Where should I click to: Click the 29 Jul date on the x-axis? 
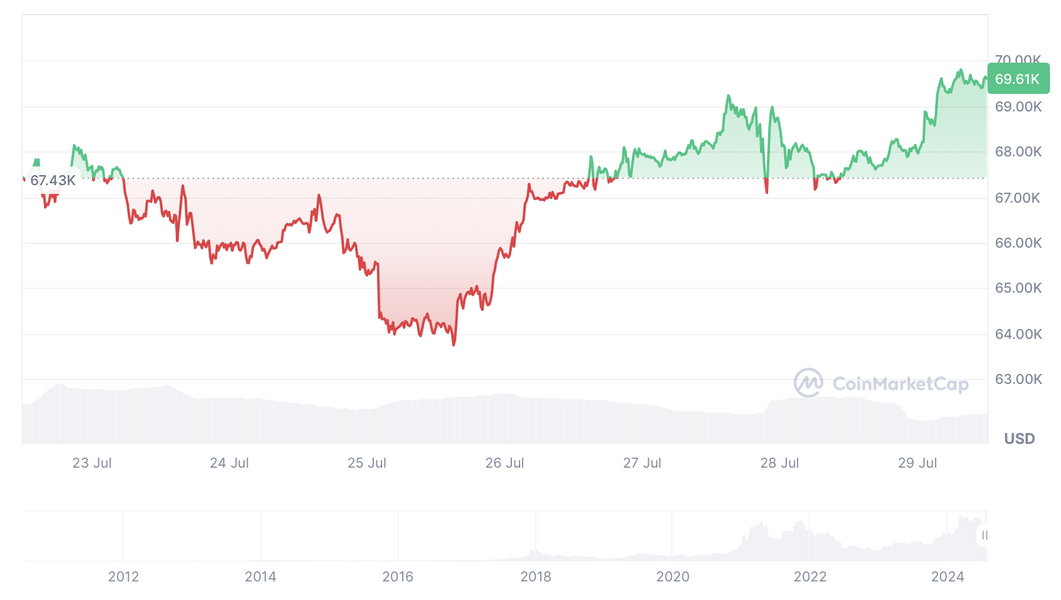click(x=917, y=463)
